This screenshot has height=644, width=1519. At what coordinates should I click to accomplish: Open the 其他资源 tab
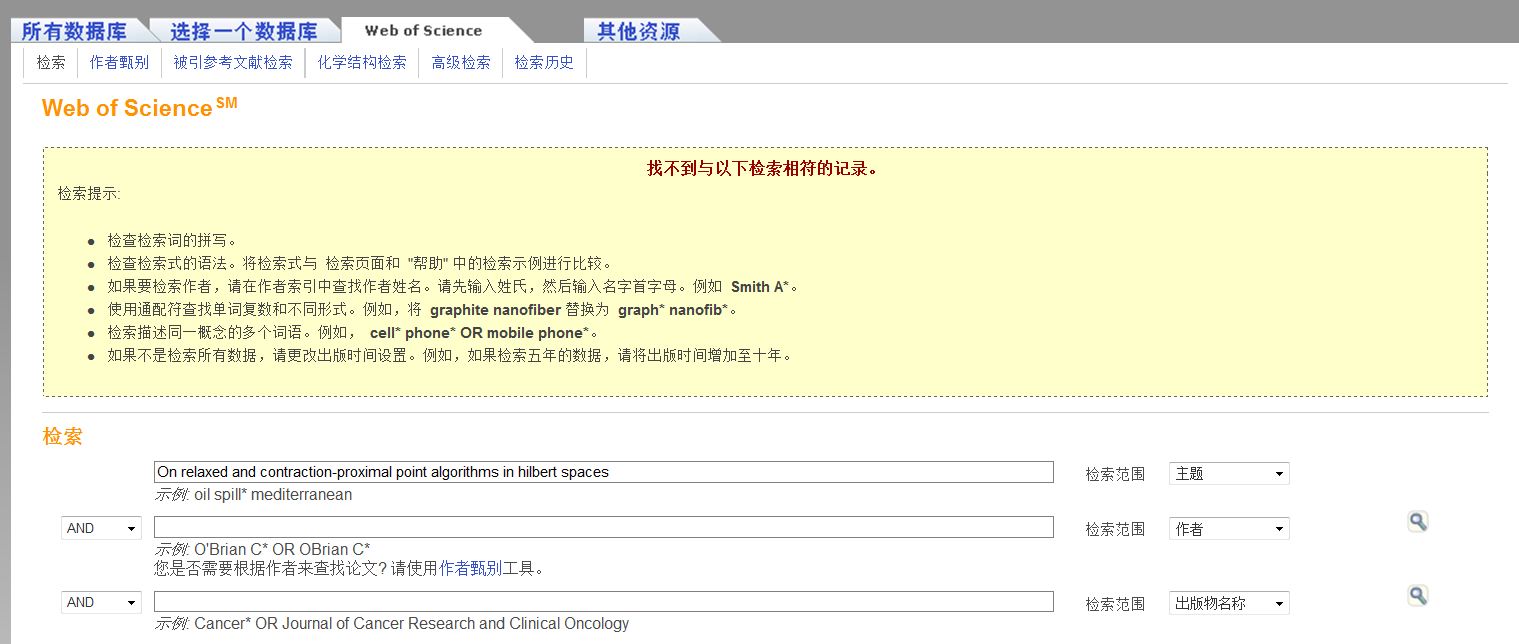638,31
